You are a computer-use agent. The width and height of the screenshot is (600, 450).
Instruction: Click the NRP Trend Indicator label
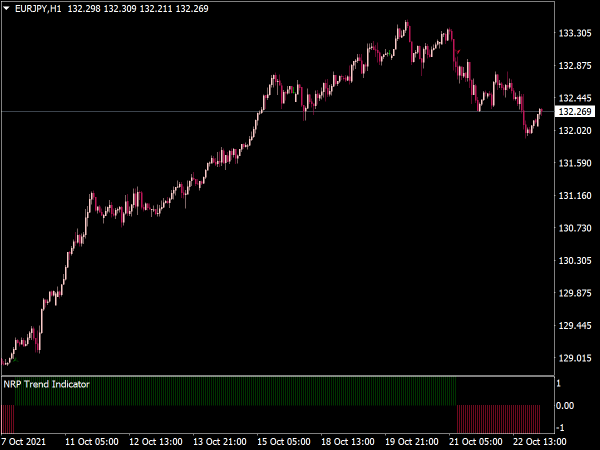coord(46,384)
